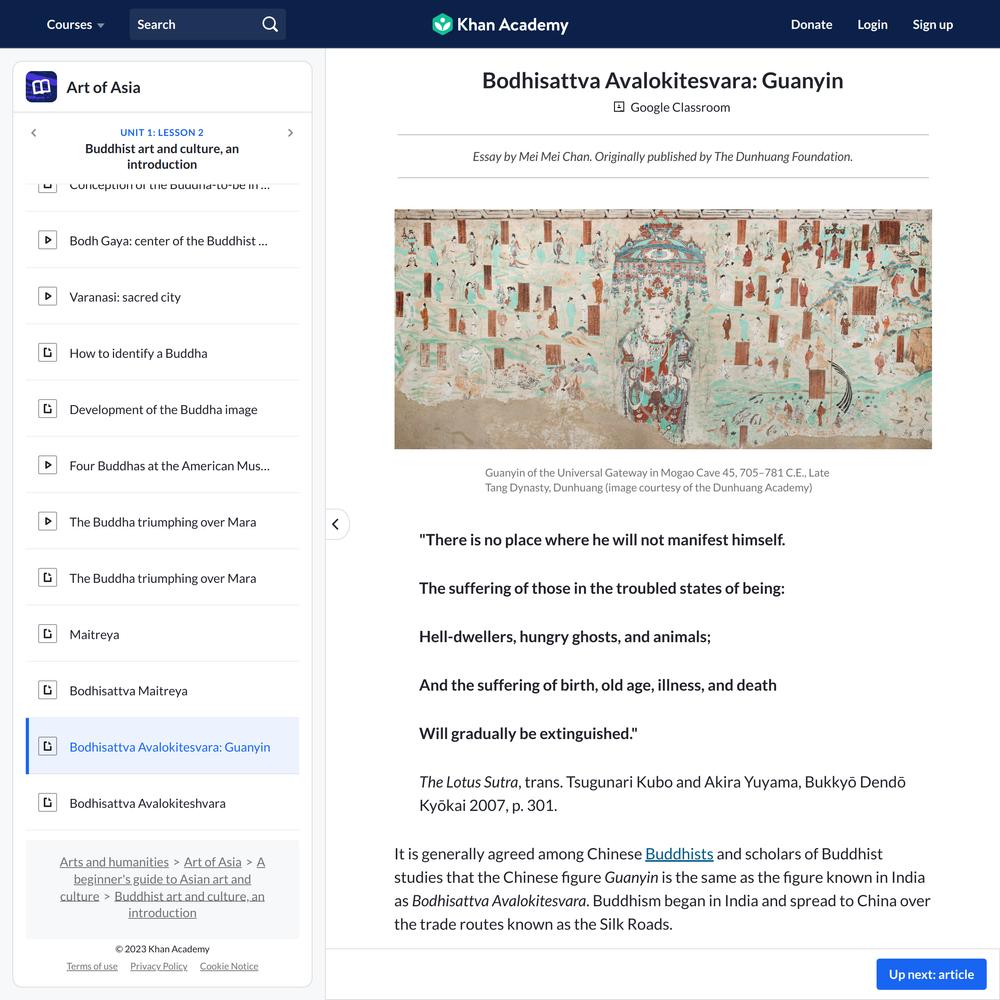This screenshot has width=1000, height=1000.
Task: Open Four Buddhas at the American Mus… video
Action: click(x=163, y=465)
